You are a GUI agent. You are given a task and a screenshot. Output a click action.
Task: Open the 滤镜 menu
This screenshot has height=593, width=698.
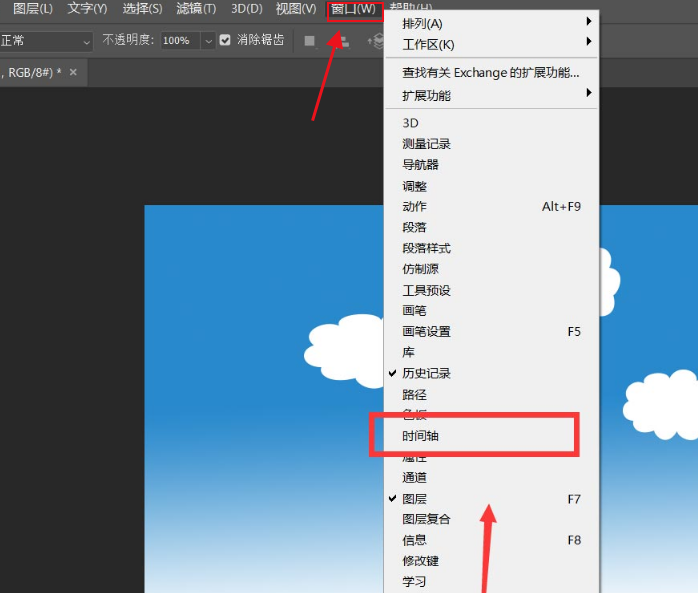pyautogui.click(x=196, y=9)
